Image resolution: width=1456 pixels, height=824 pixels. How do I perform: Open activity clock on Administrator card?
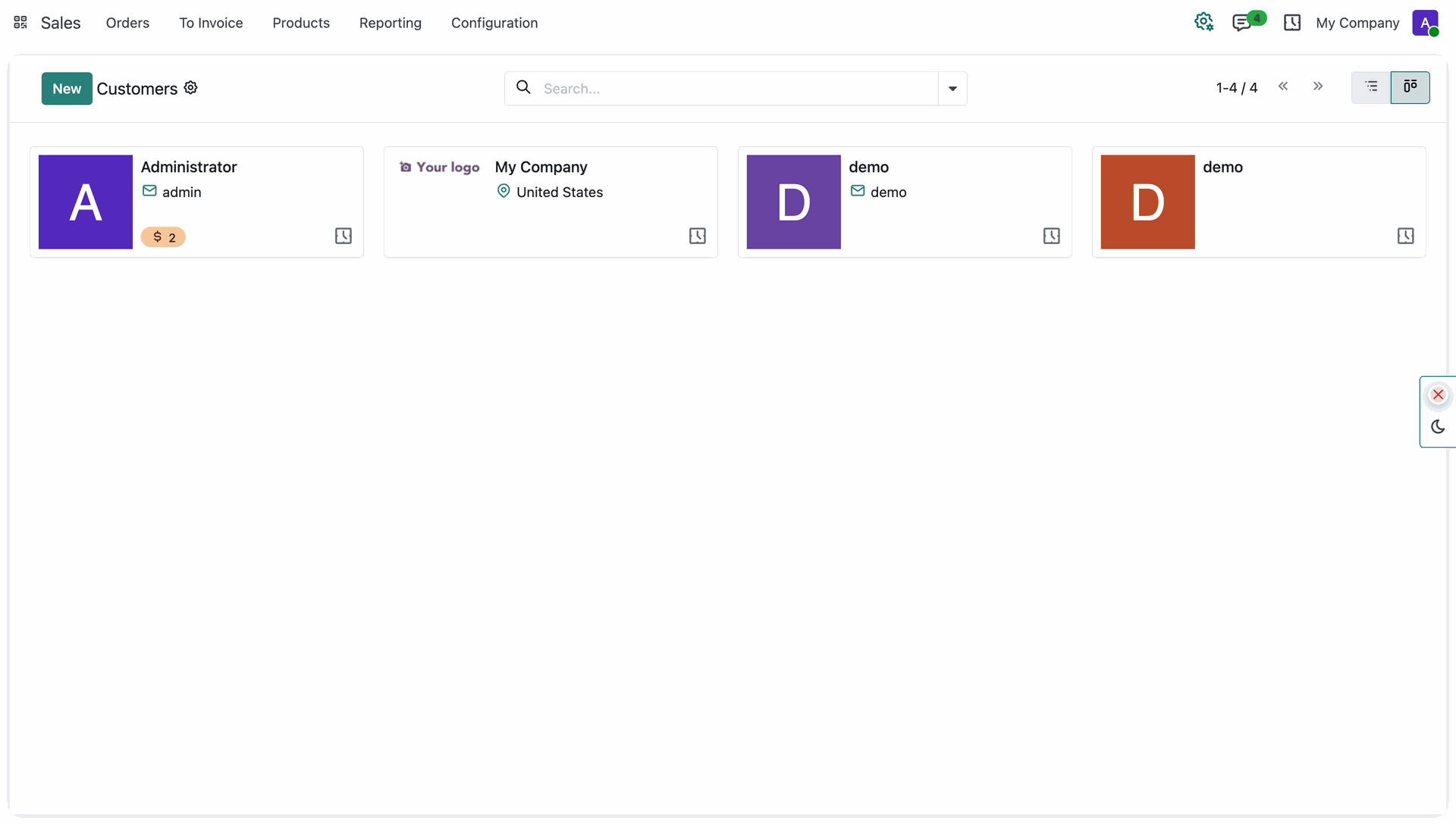344,236
